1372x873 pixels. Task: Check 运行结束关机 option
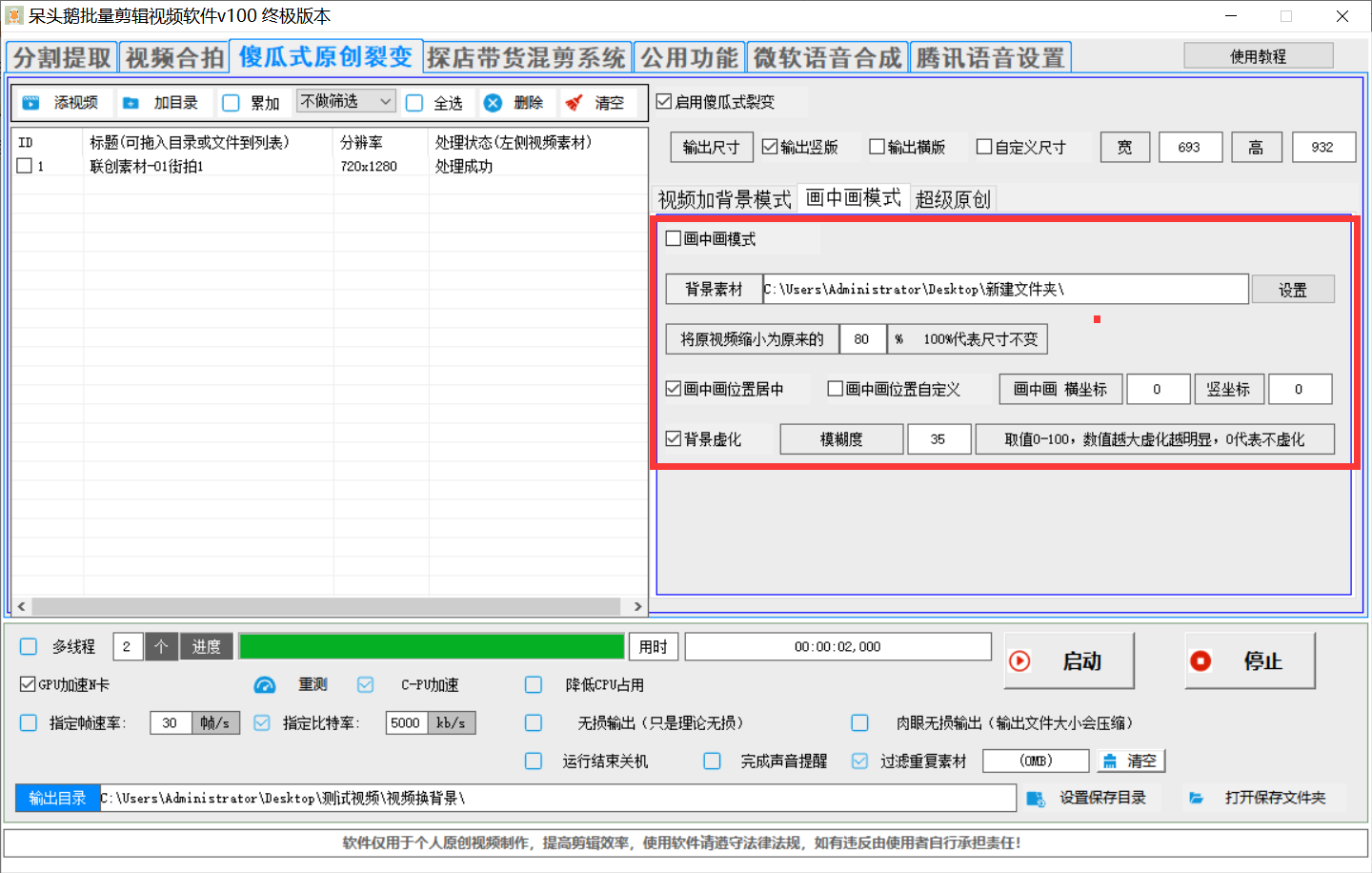pyautogui.click(x=534, y=761)
